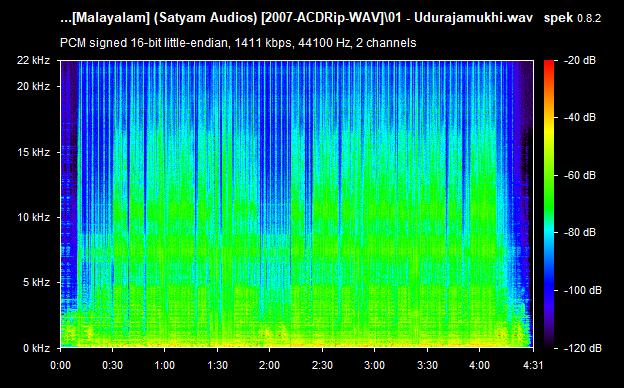Click the 0 kHz frequency axis label
This screenshot has height=388, width=624.
[36, 348]
